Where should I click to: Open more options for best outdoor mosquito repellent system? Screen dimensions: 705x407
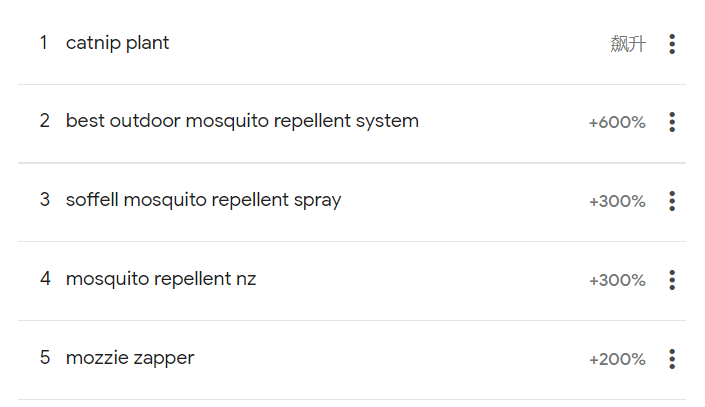point(672,122)
